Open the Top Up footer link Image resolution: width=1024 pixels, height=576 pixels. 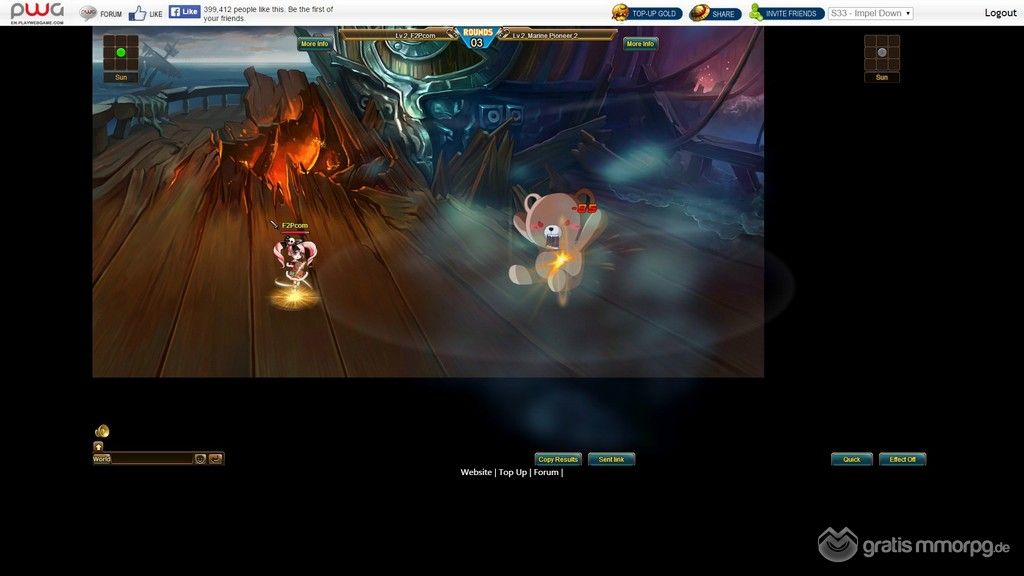(x=512, y=472)
